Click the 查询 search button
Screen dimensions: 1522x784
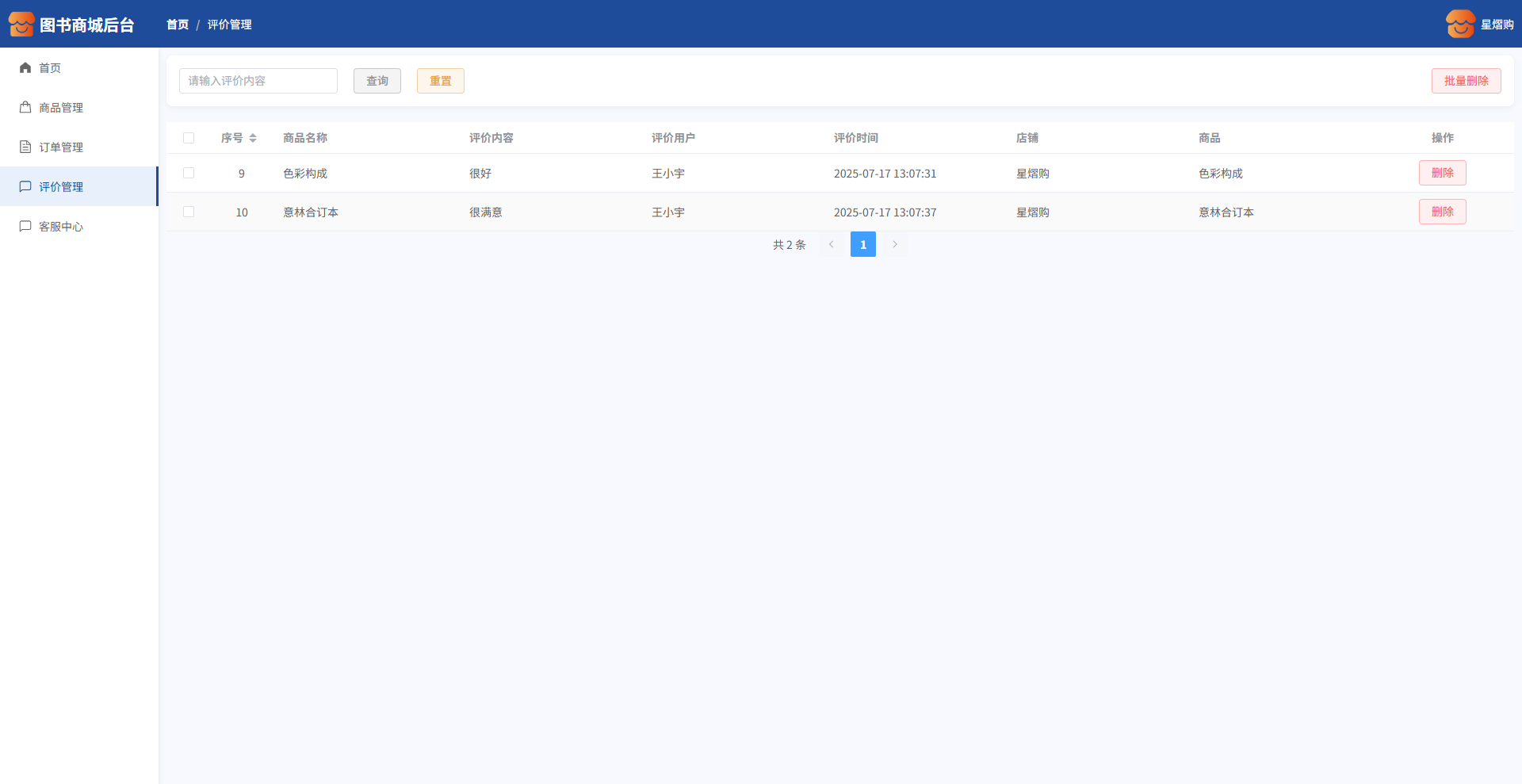[x=377, y=81]
